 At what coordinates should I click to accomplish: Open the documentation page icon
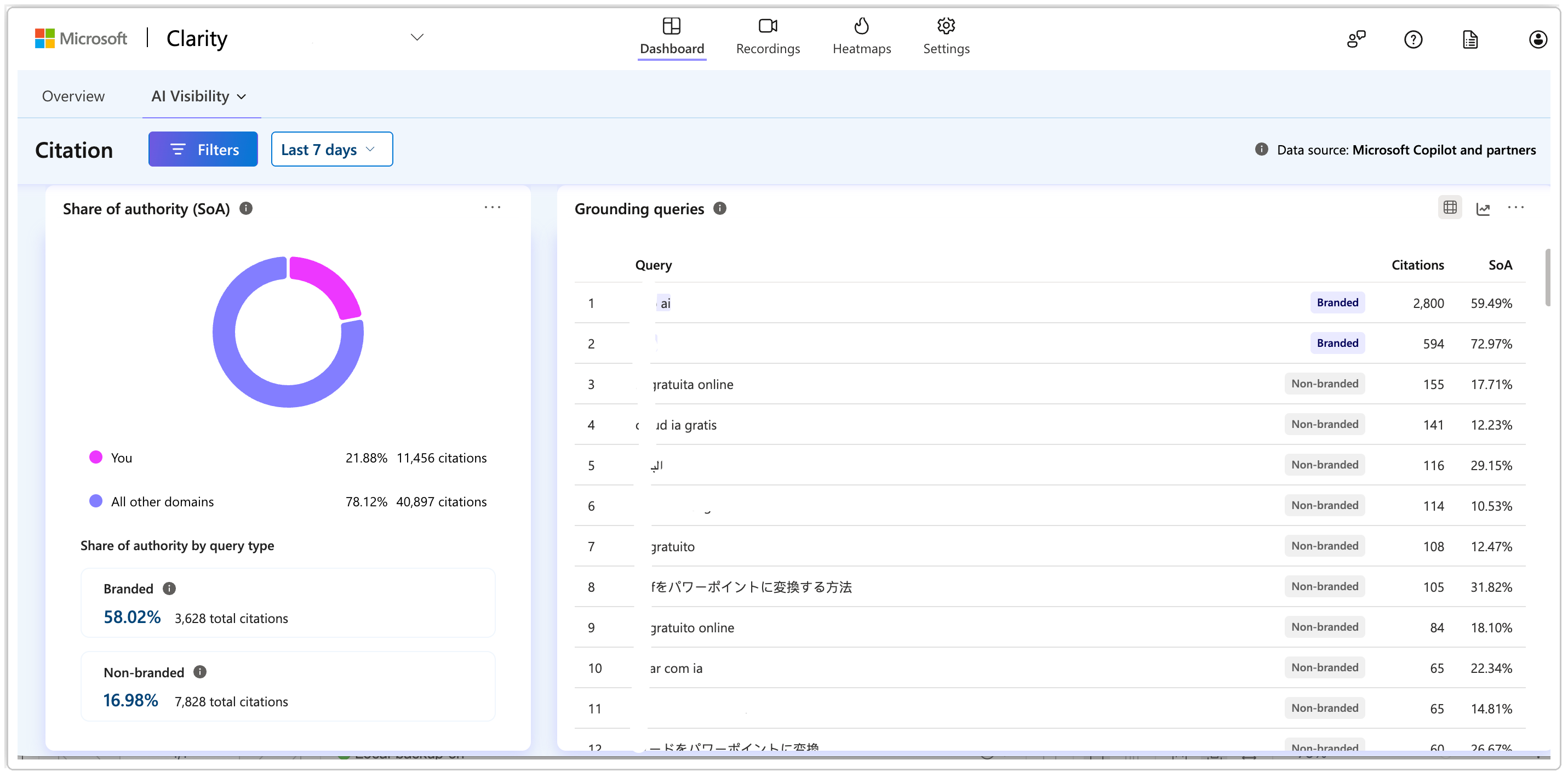pos(1470,39)
